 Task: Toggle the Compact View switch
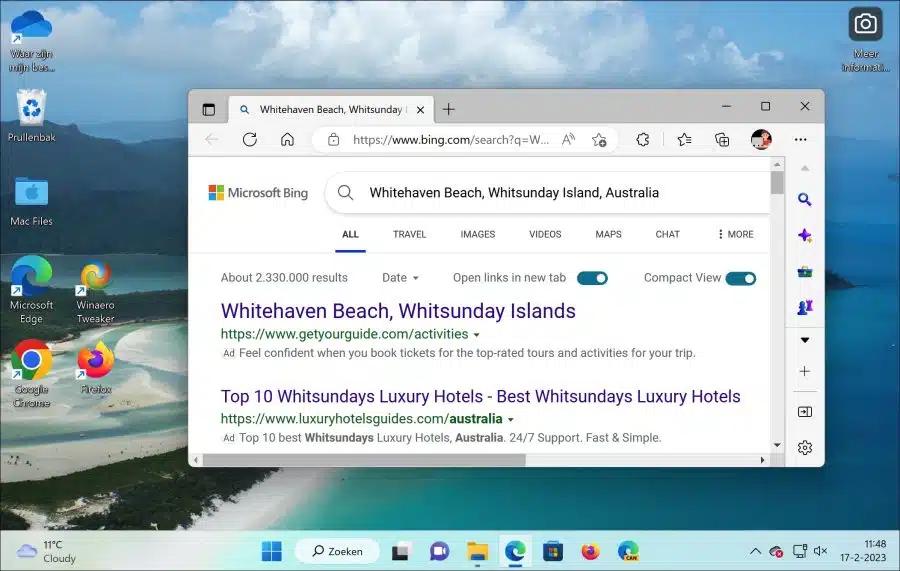coord(741,278)
